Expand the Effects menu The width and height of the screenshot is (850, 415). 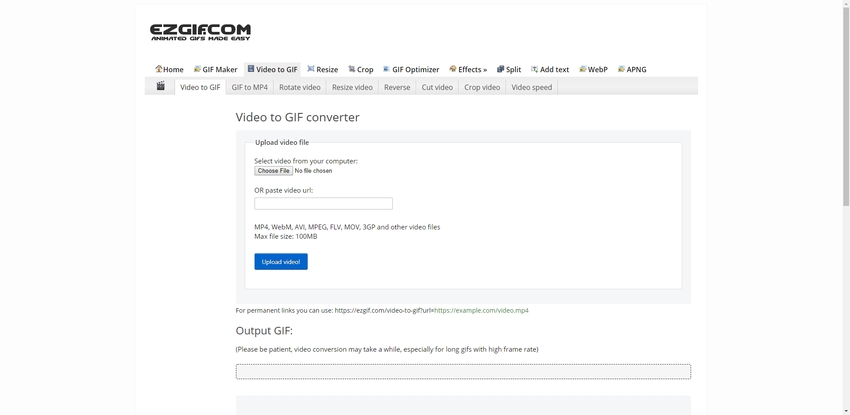(x=468, y=69)
